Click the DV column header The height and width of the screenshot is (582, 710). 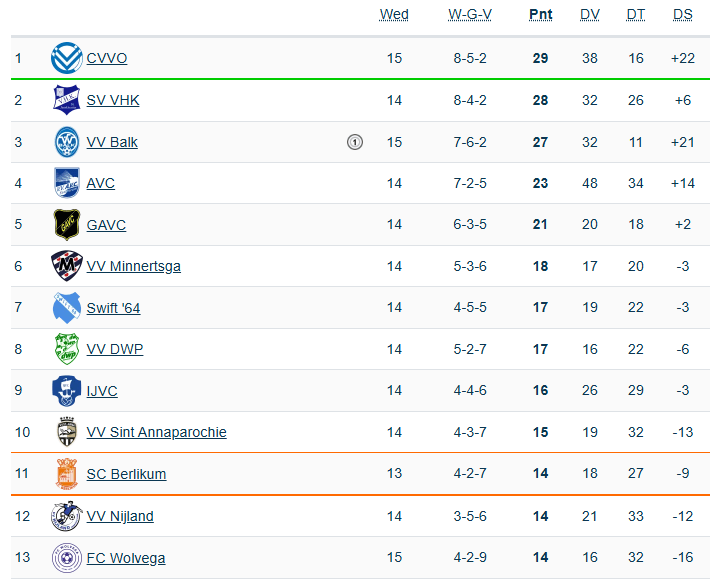pyautogui.click(x=590, y=14)
